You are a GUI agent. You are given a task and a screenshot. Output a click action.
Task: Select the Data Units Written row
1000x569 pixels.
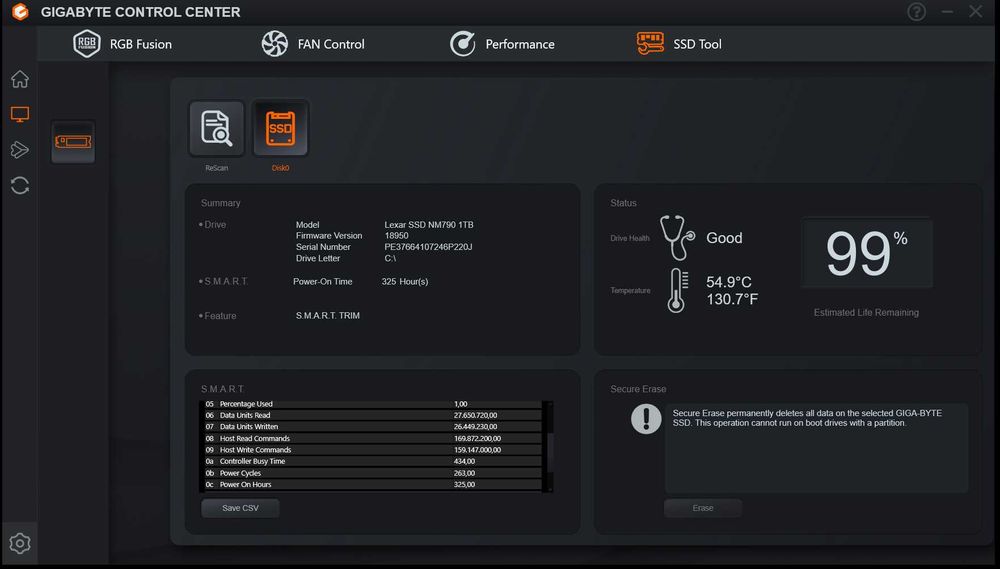pos(371,427)
